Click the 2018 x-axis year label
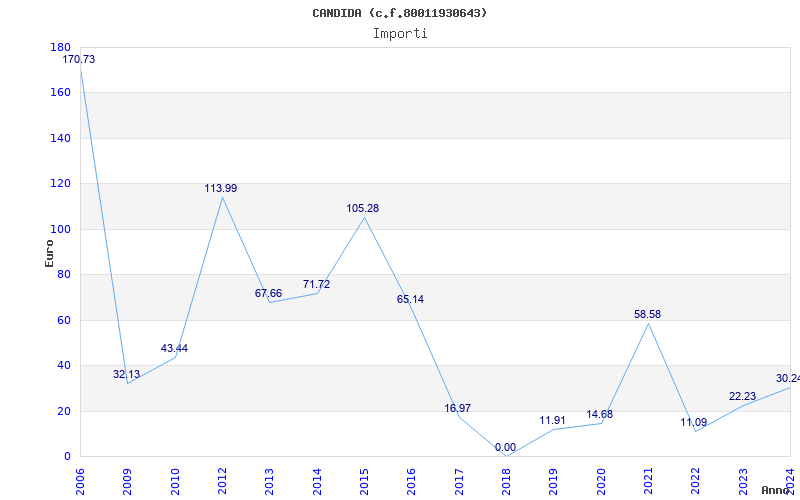This screenshot has height=500, width=800. click(x=506, y=482)
